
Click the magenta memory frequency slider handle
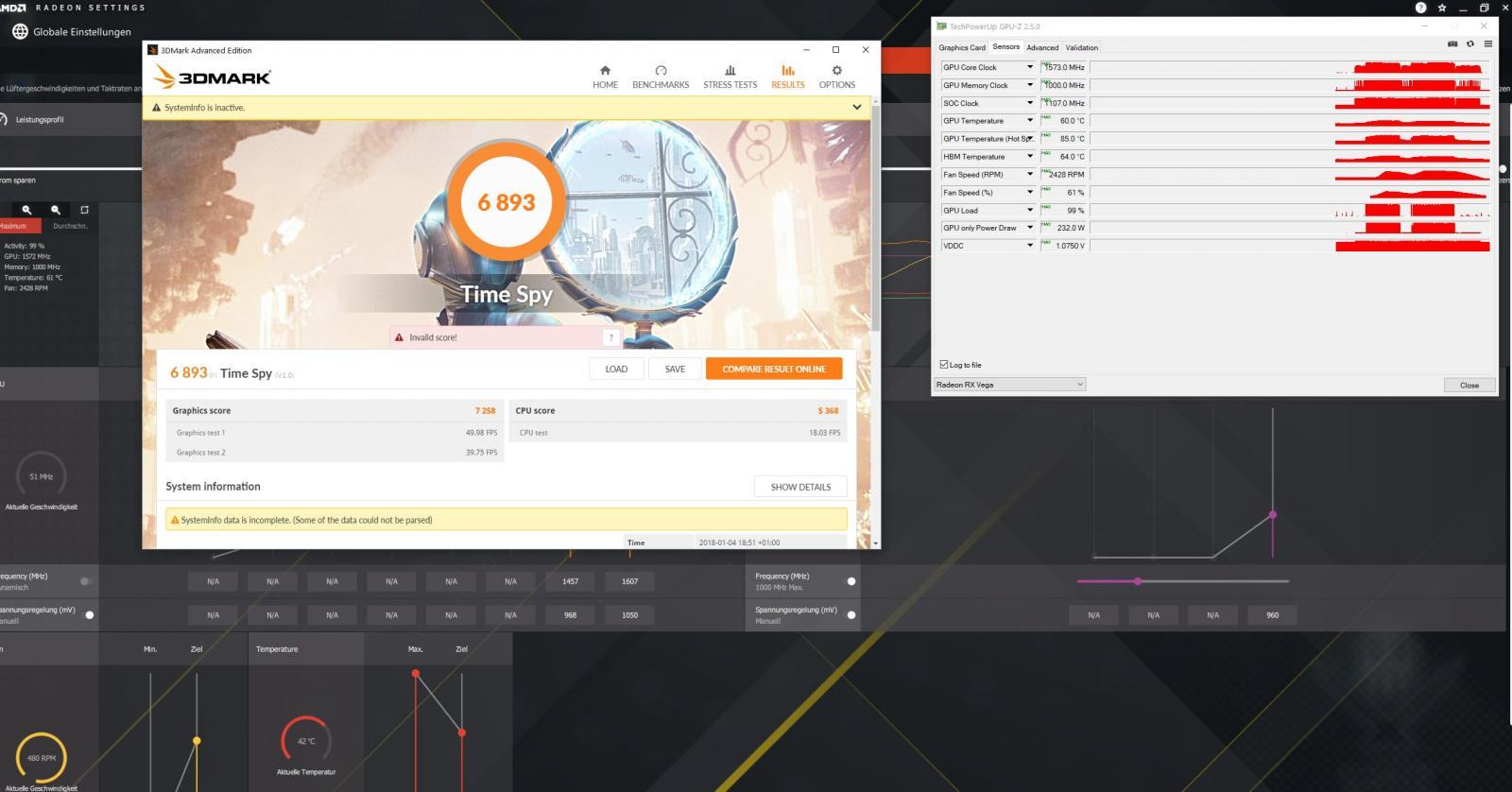(x=1138, y=581)
